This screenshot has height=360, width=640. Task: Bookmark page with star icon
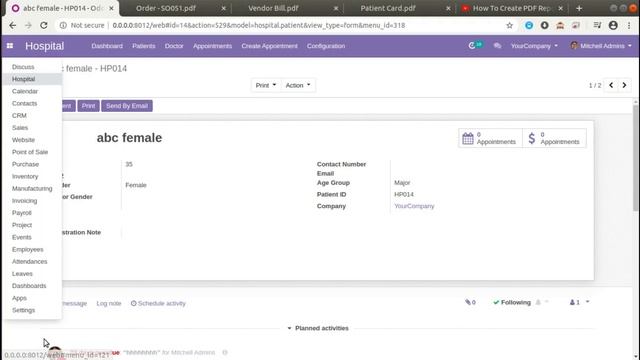tap(509, 25)
